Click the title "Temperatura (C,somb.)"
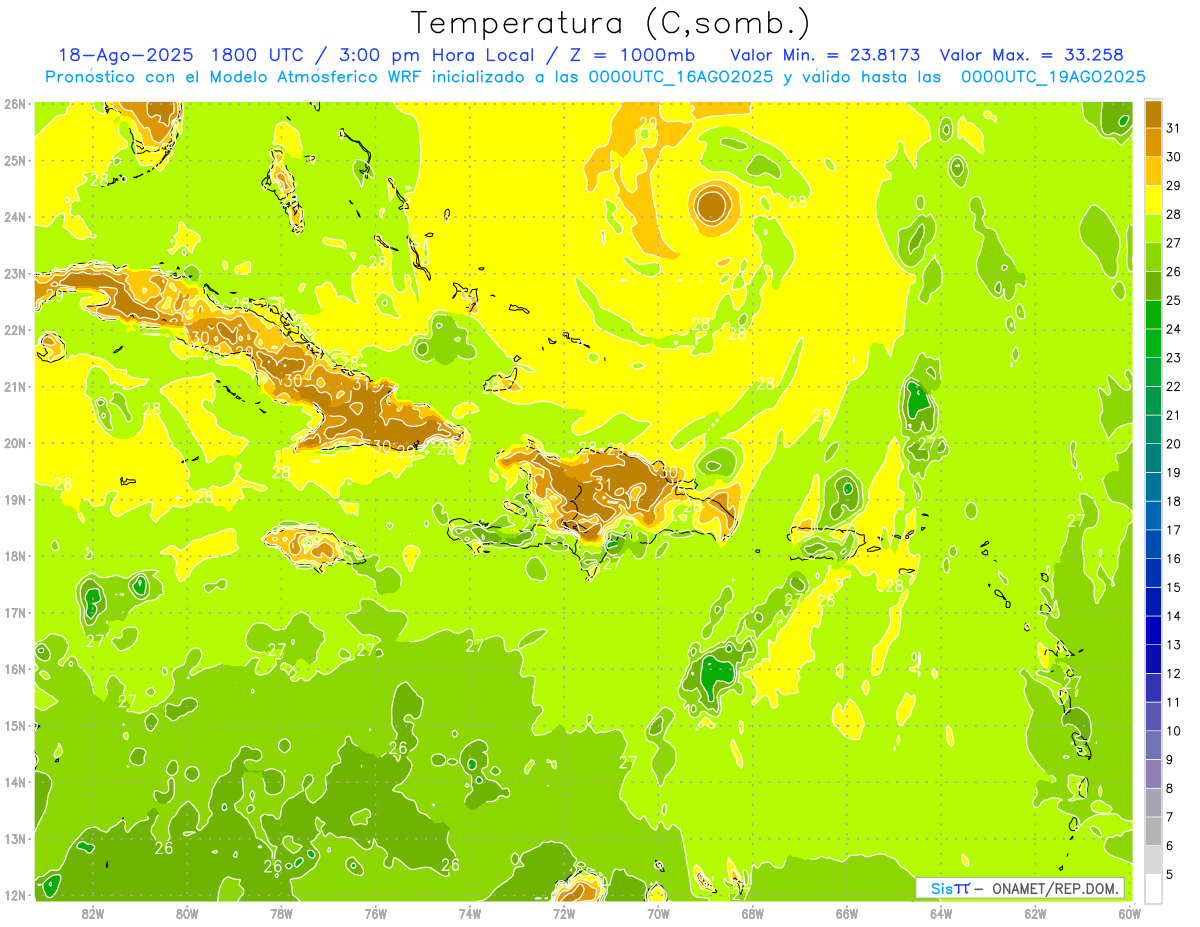Screen dimensions: 1200x927 coord(612,23)
